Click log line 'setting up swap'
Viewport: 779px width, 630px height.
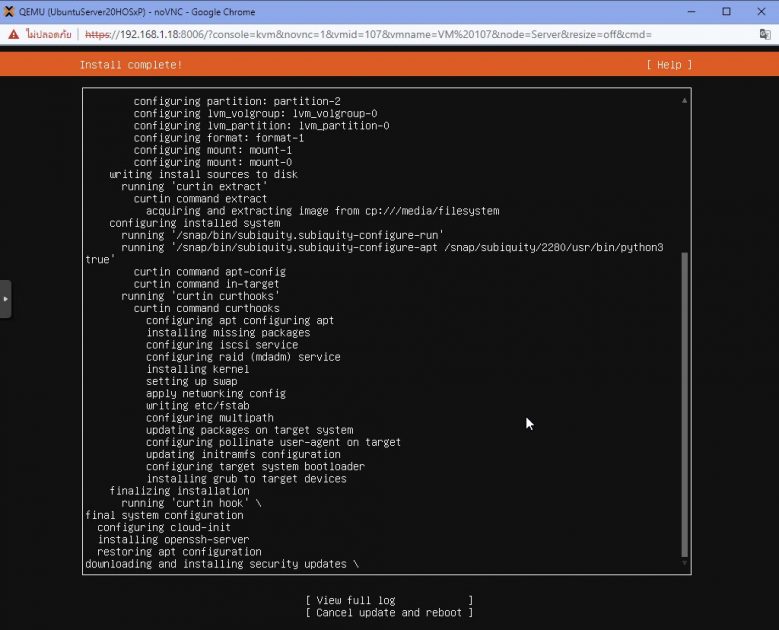[192, 381]
